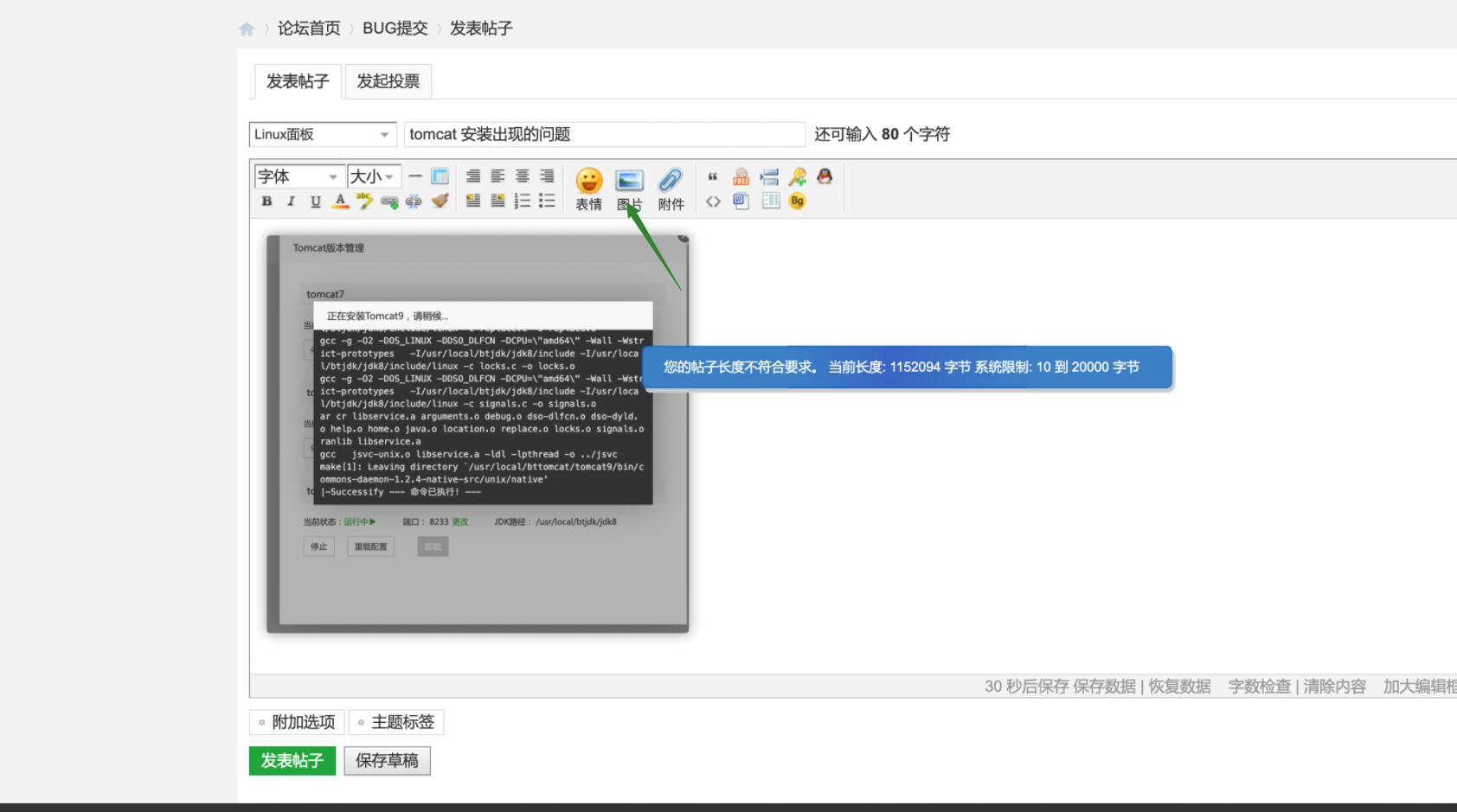Focus the post title input field
This screenshot has height=812, width=1457.
tap(605, 134)
